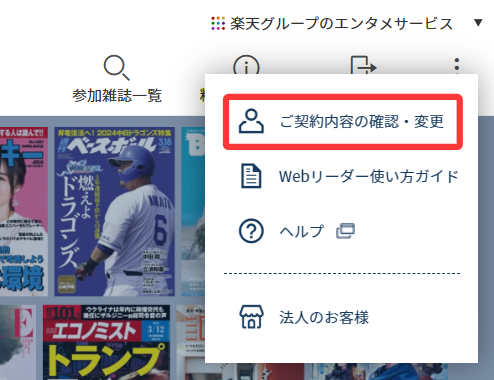Click the logout arrow icon
494x380 pixels.
[x=363, y=65]
